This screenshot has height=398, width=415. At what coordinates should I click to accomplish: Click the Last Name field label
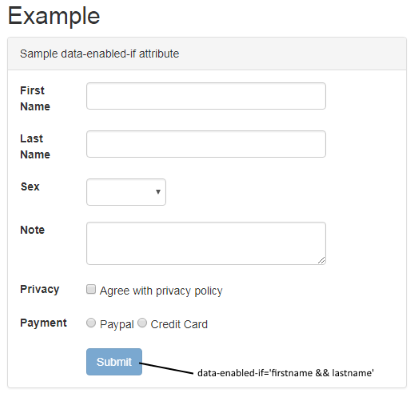pyautogui.click(x=35, y=146)
